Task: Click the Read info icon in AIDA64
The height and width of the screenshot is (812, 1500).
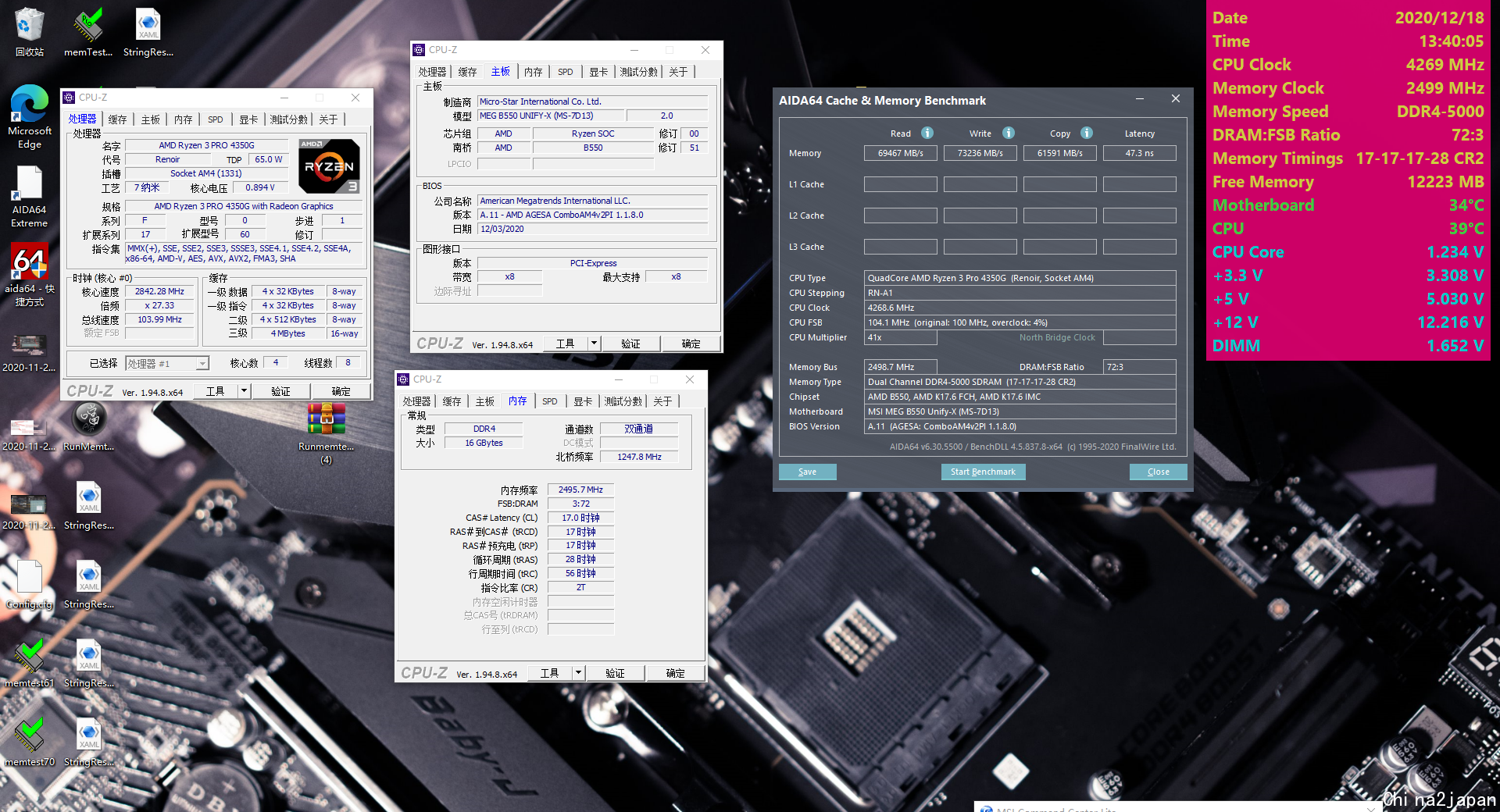Action: coord(927,133)
